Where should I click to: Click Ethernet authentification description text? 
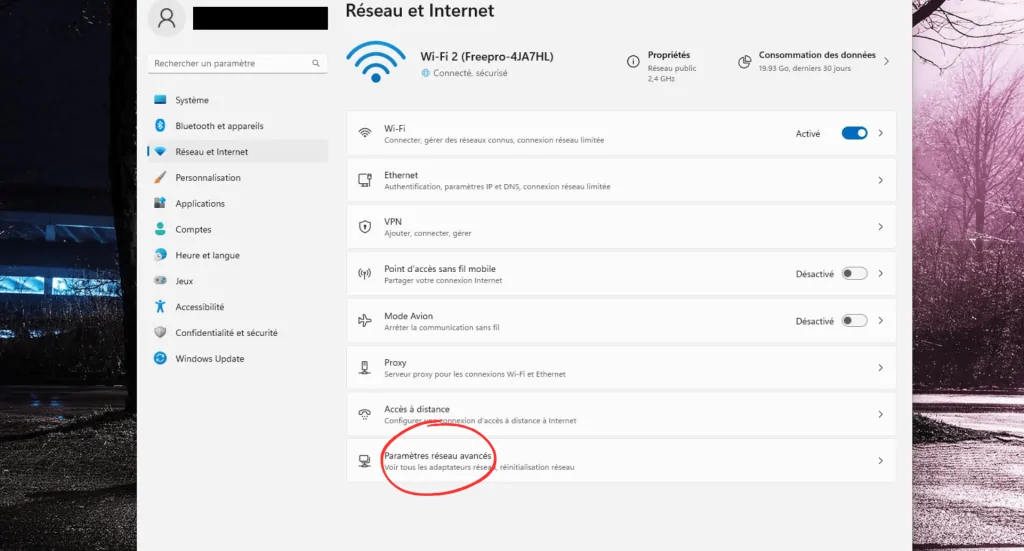click(497, 187)
